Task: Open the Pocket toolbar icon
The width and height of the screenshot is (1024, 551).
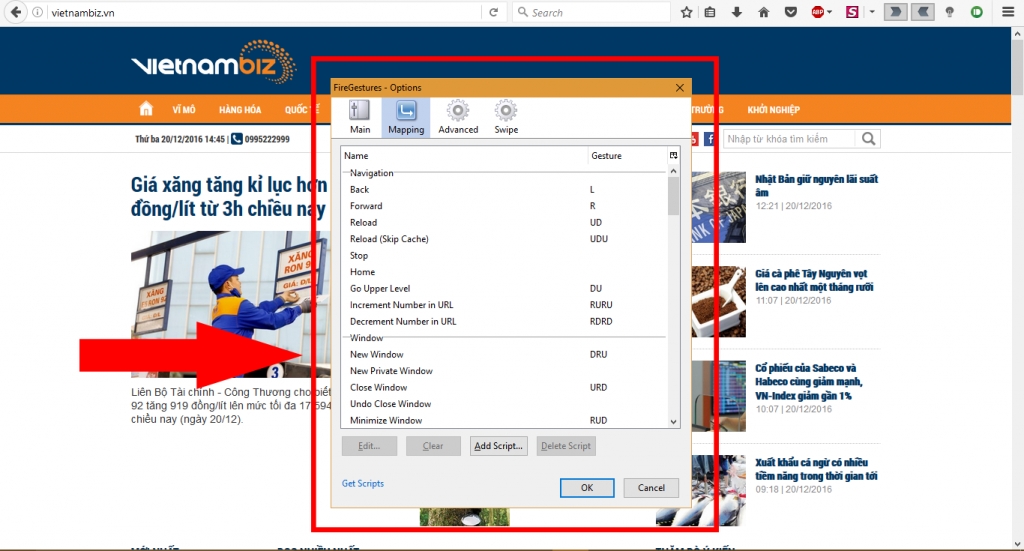Action: click(x=791, y=12)
